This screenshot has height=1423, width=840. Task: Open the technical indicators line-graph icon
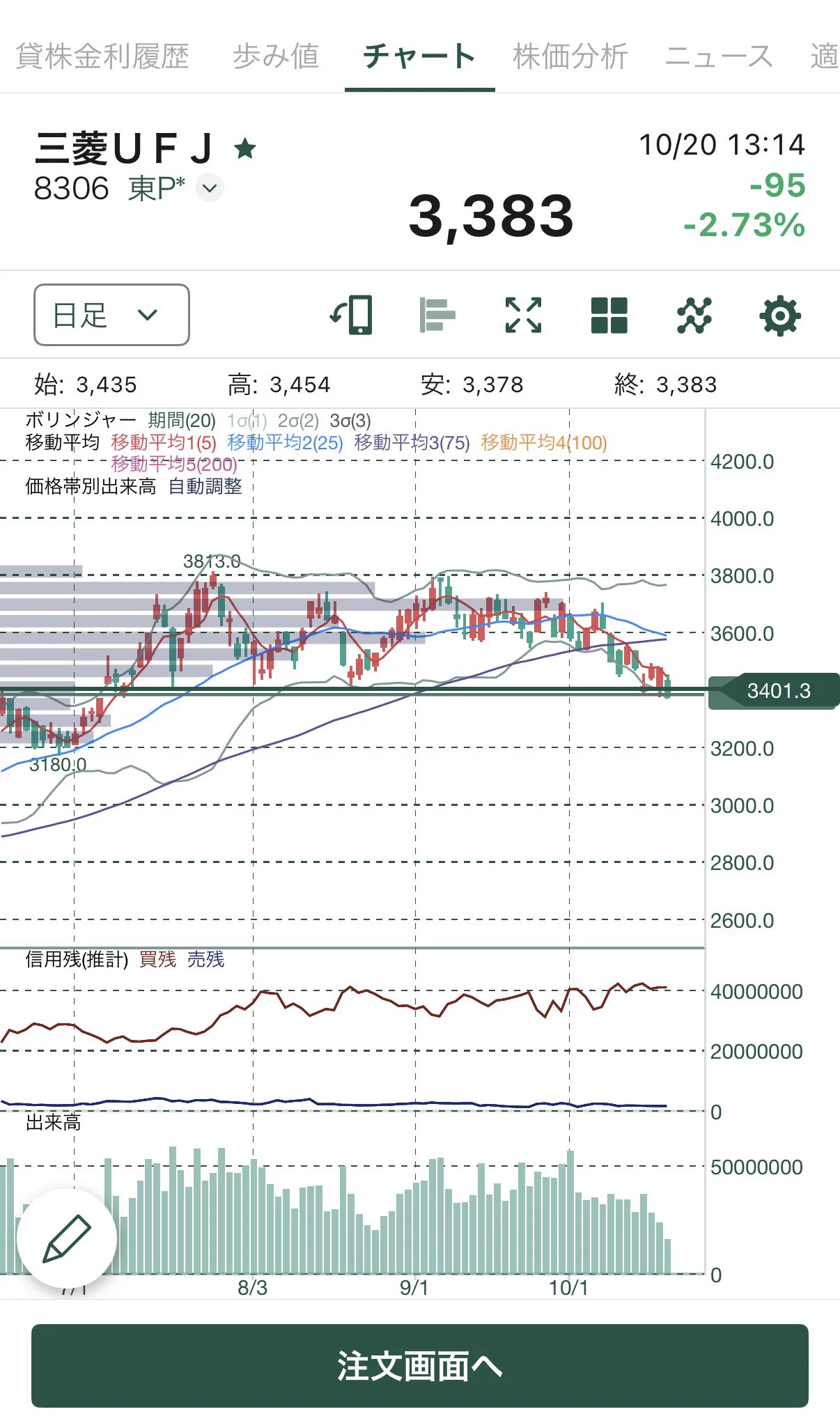[694, 315]
